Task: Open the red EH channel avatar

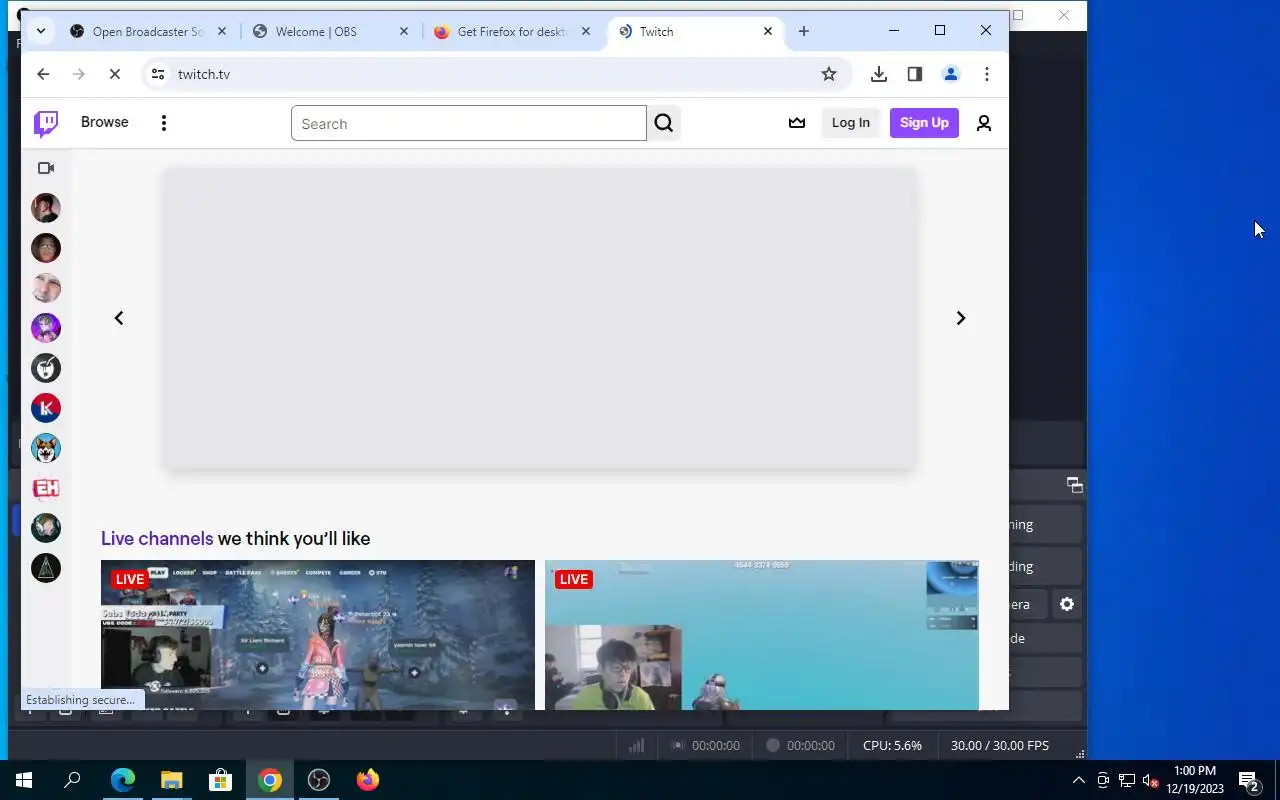Action: (x=46, y=488)
